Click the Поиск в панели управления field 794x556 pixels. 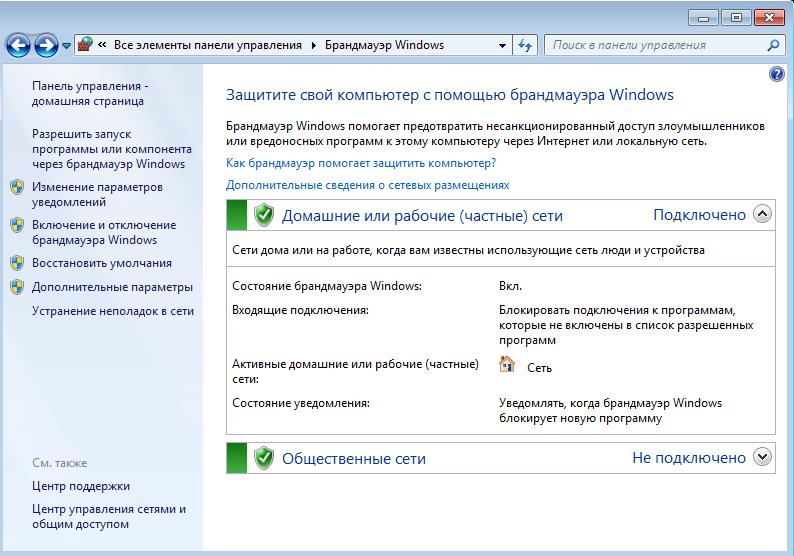pyautogui.click(x=655, y=45)
